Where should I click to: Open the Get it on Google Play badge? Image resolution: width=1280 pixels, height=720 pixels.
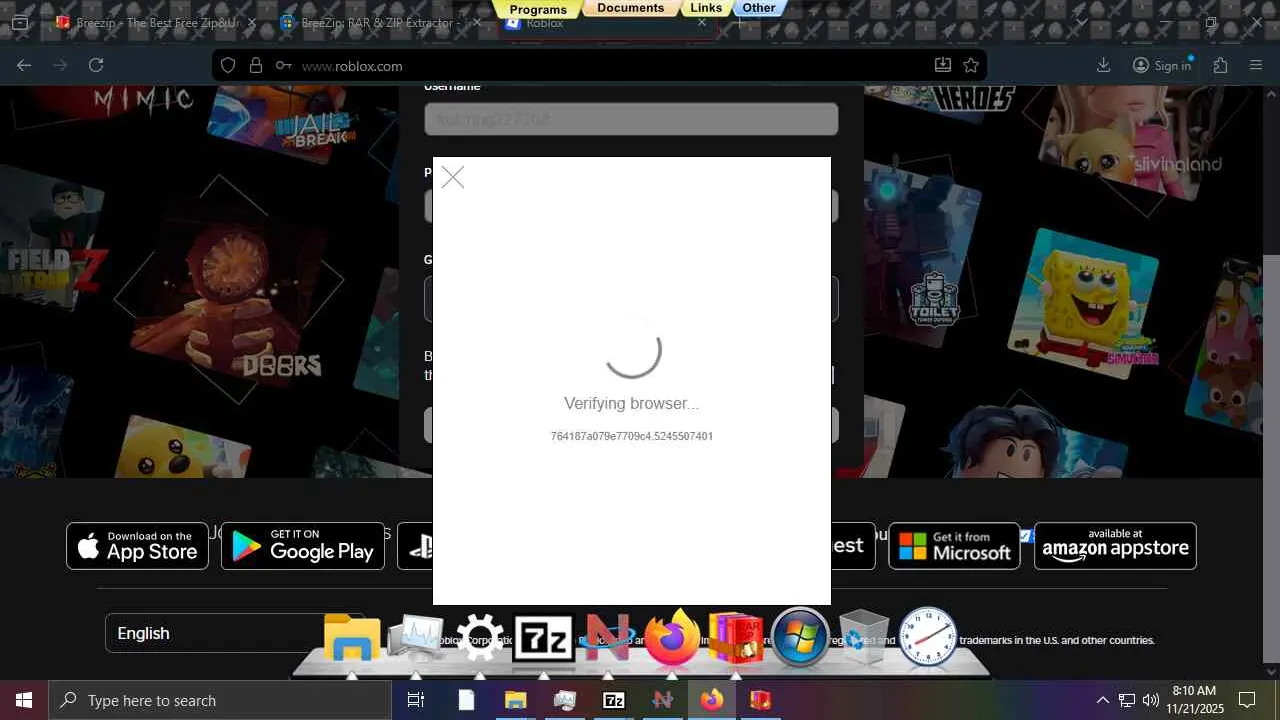click(x=303, y=546)
